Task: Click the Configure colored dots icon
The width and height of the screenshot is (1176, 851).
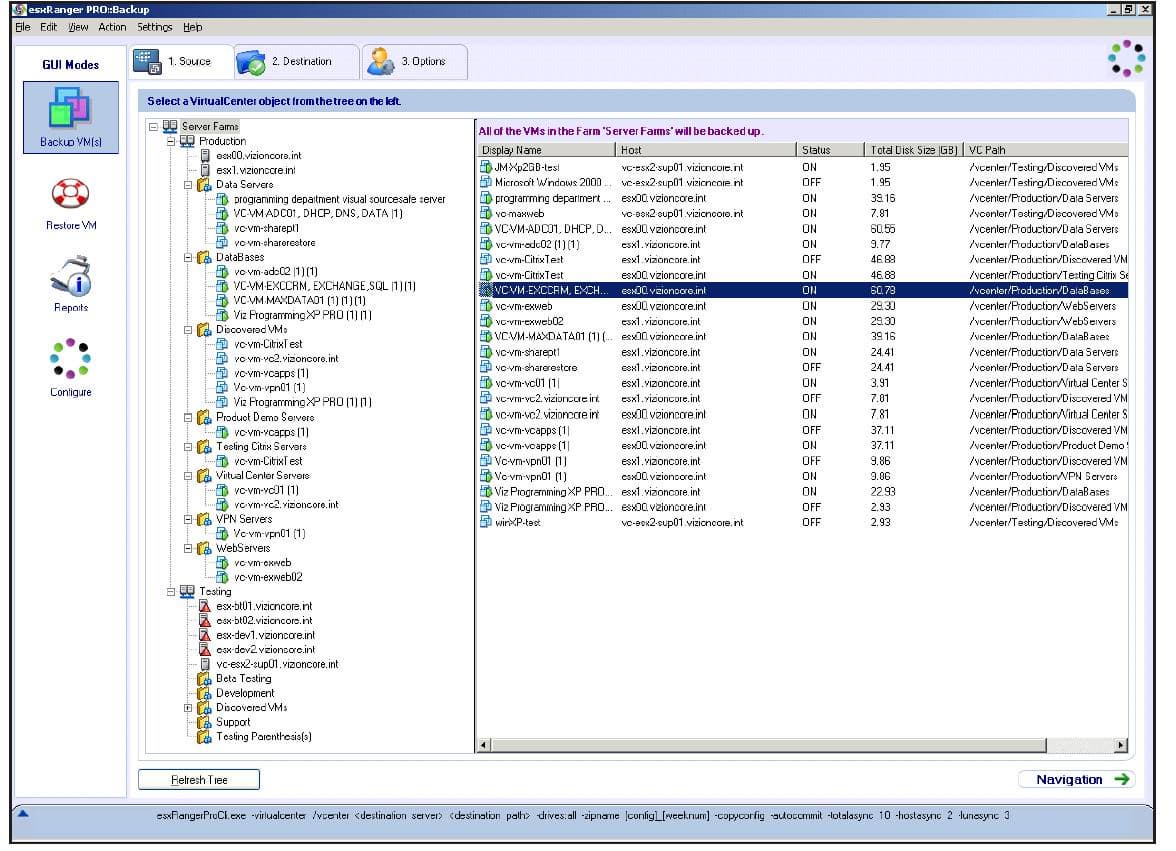Action: point(70,359)
